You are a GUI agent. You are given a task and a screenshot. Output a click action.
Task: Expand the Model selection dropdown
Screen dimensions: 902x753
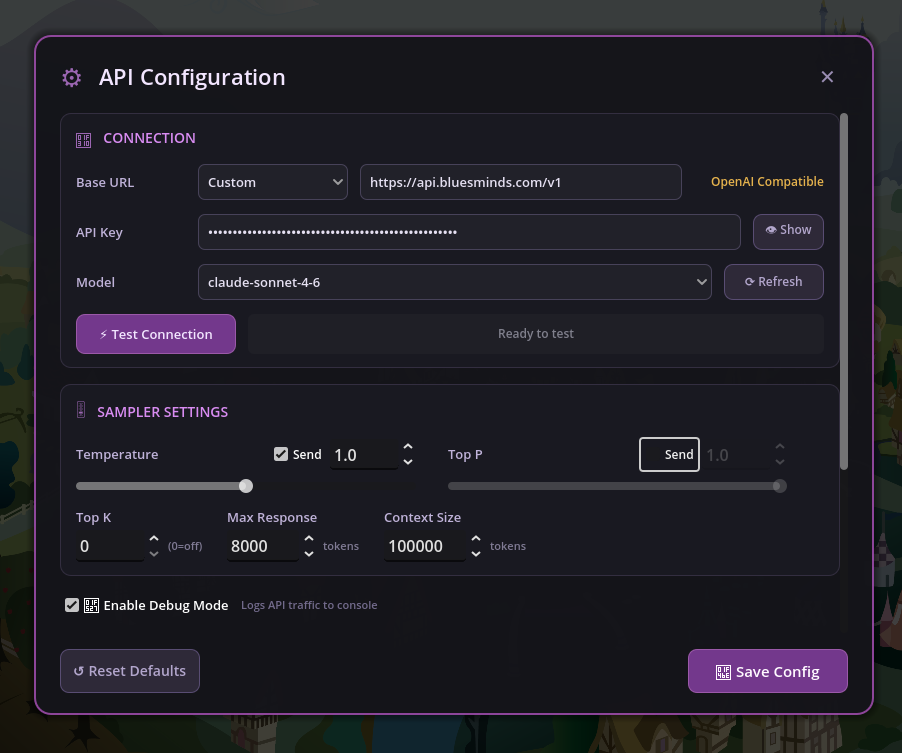(454, 282)
